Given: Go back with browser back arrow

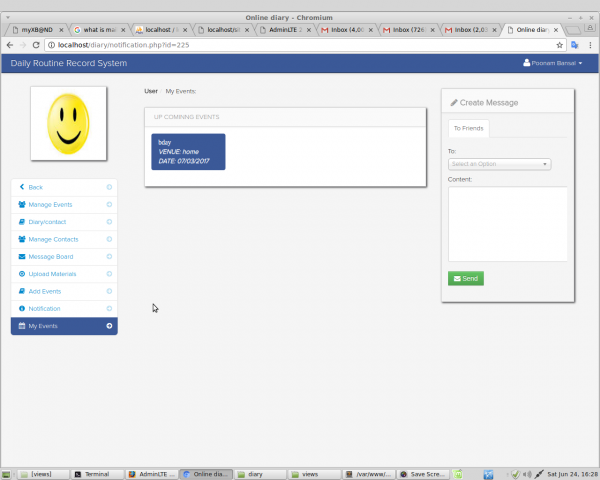Looking at the screenshot, I should 10,45.
